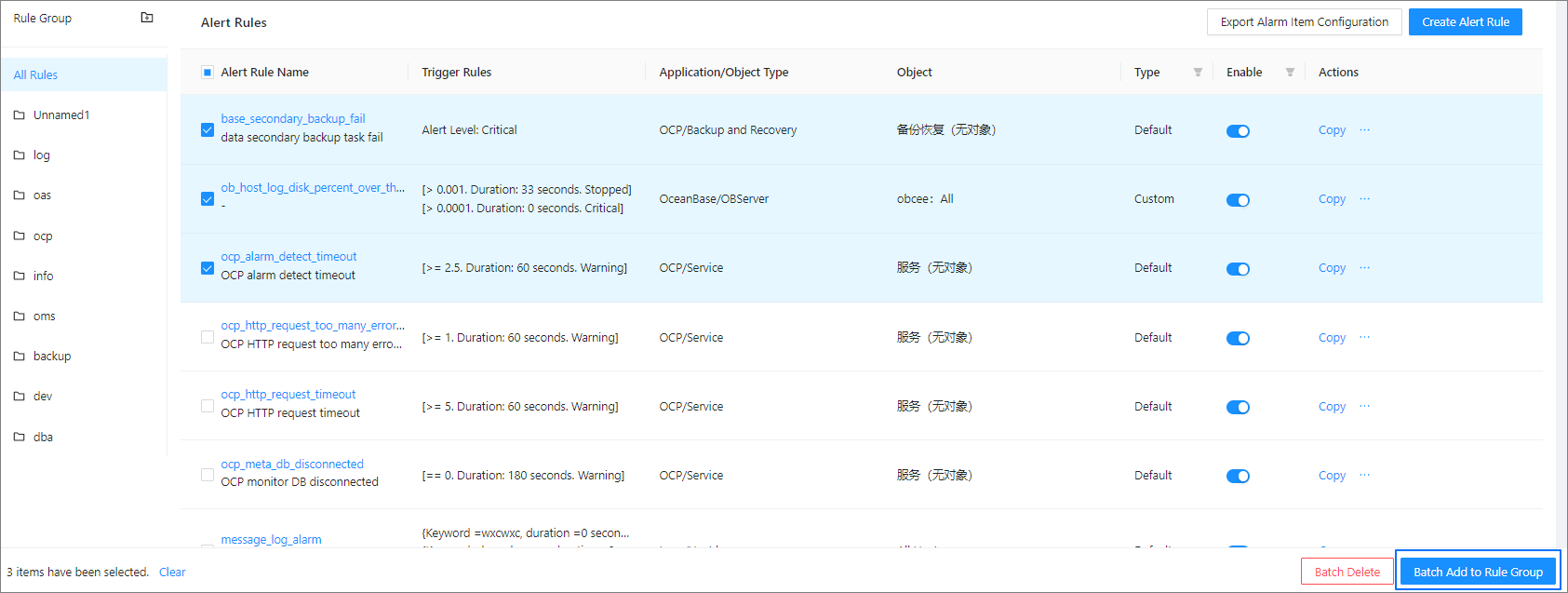Clear the selected items

click(x=172, y=573)
